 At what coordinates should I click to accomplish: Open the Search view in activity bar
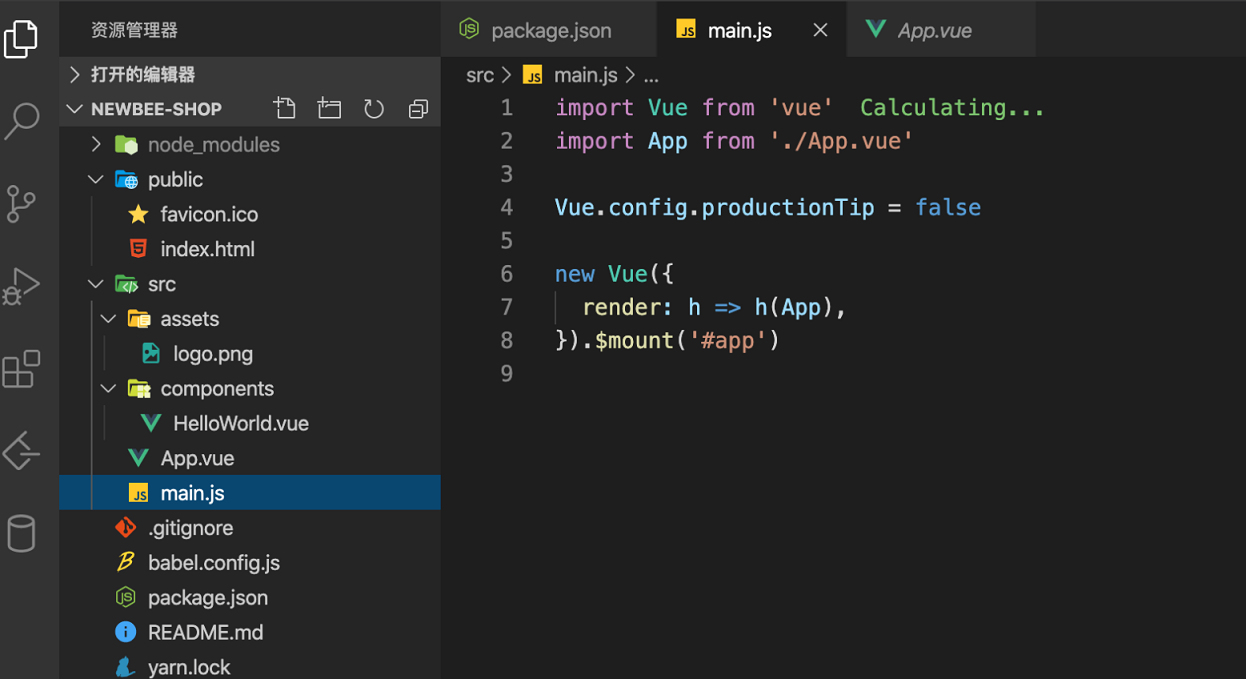[21, 121]
